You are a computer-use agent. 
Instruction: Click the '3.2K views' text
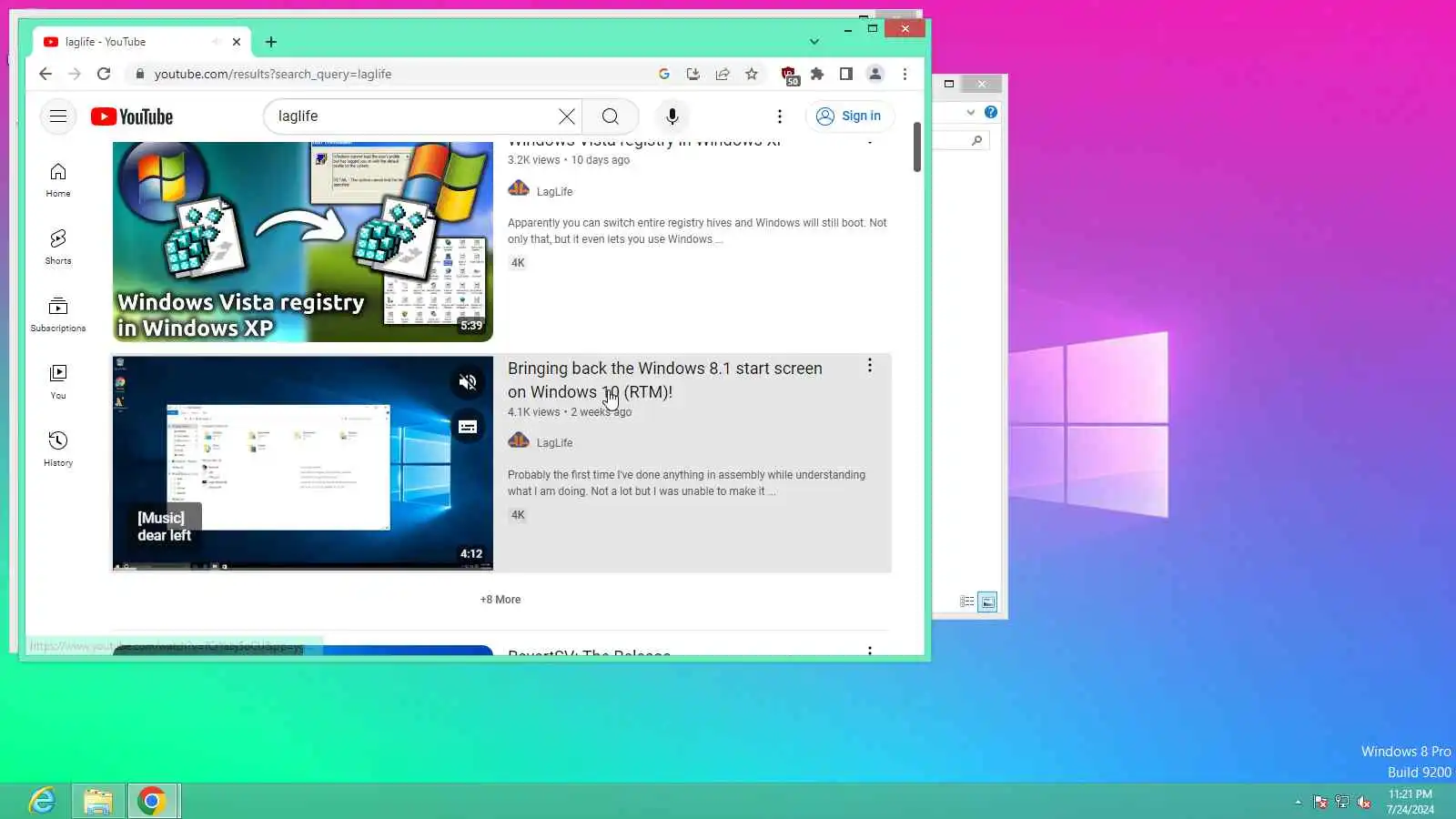click(x=534, y=160)
